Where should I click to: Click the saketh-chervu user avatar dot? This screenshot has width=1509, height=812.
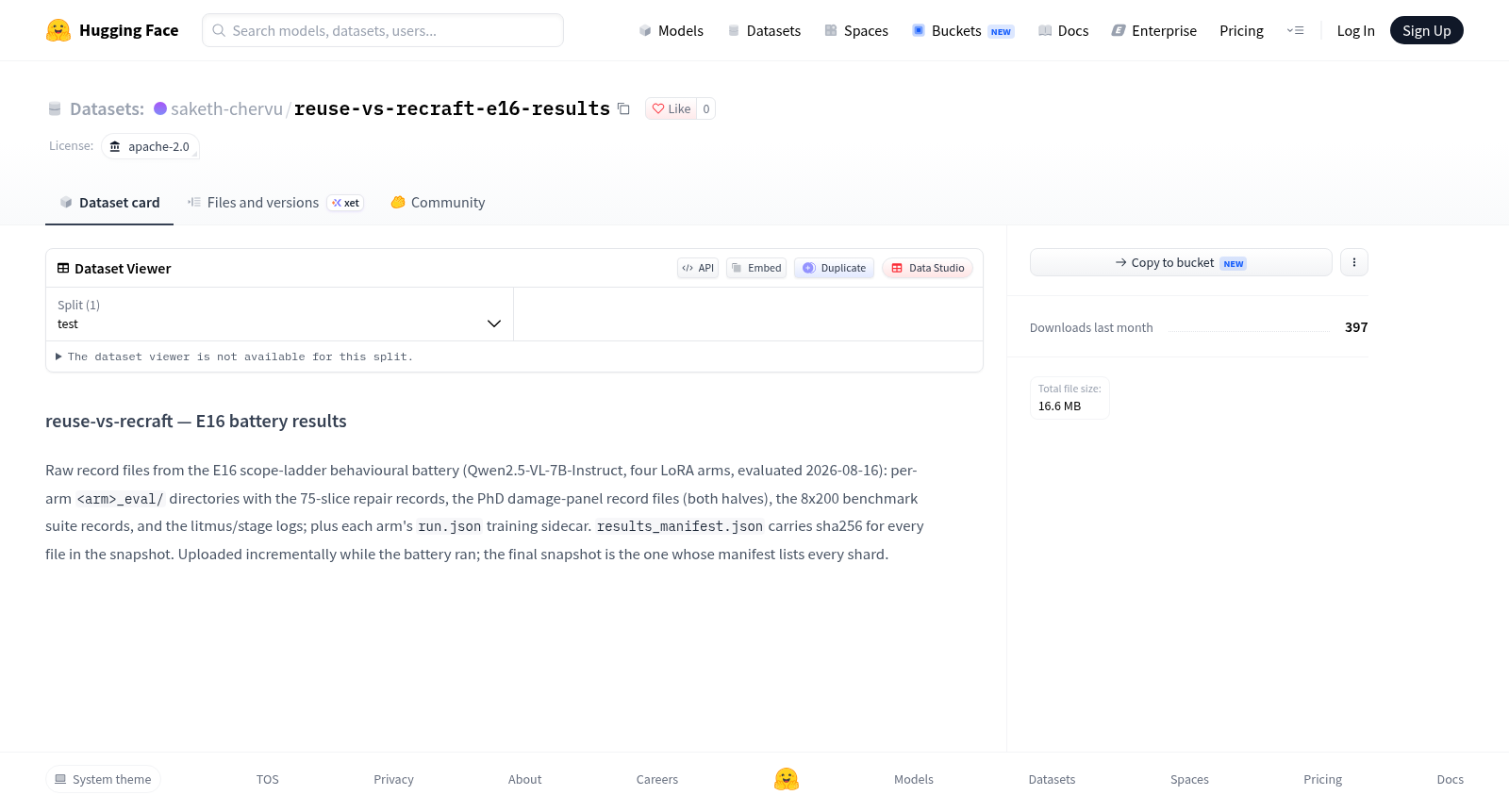(160, 108)
